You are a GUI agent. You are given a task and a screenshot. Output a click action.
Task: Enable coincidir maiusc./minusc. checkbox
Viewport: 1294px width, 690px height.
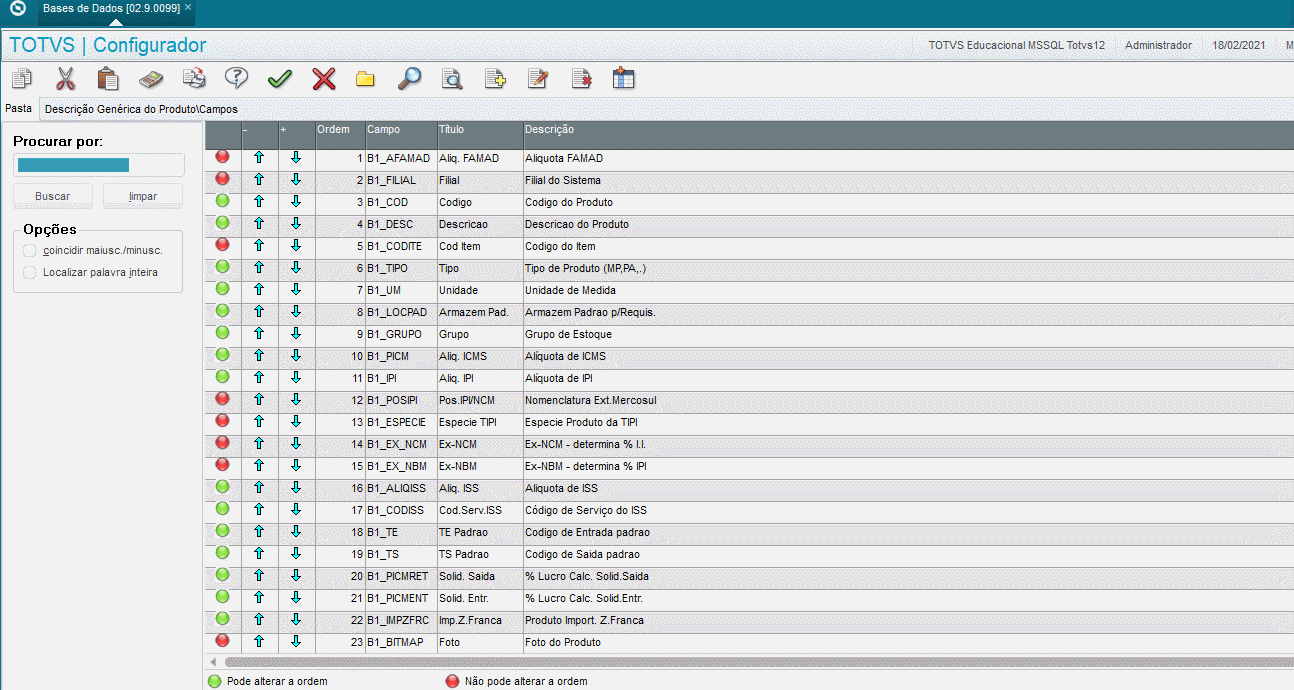coord(30,250)
